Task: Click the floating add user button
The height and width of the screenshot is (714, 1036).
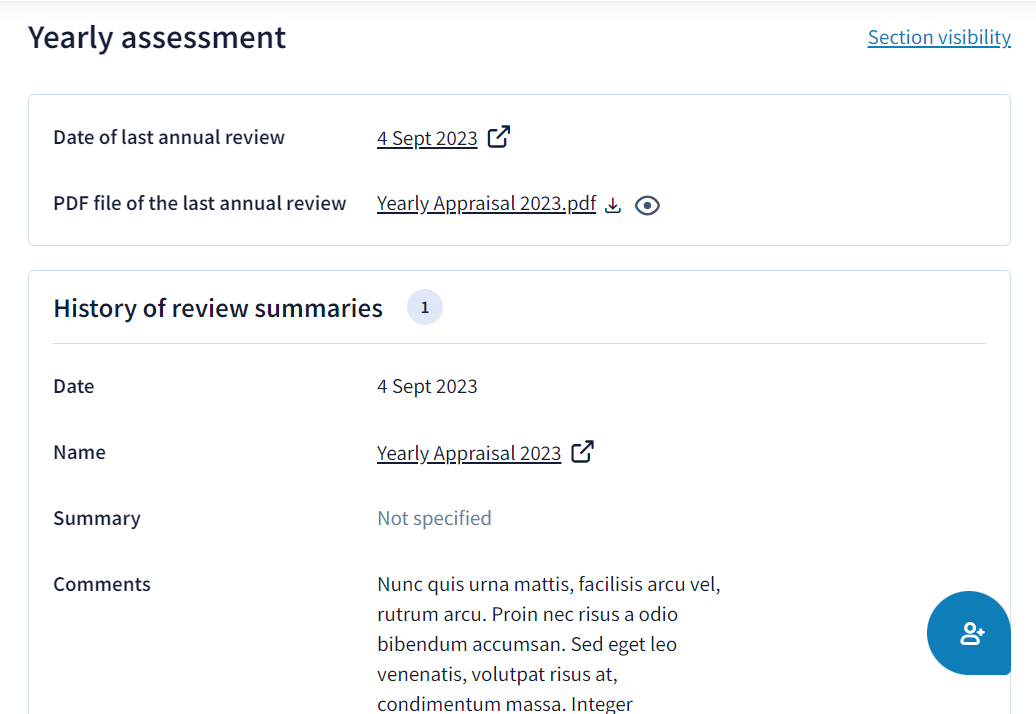Action: tap(969, 633)
